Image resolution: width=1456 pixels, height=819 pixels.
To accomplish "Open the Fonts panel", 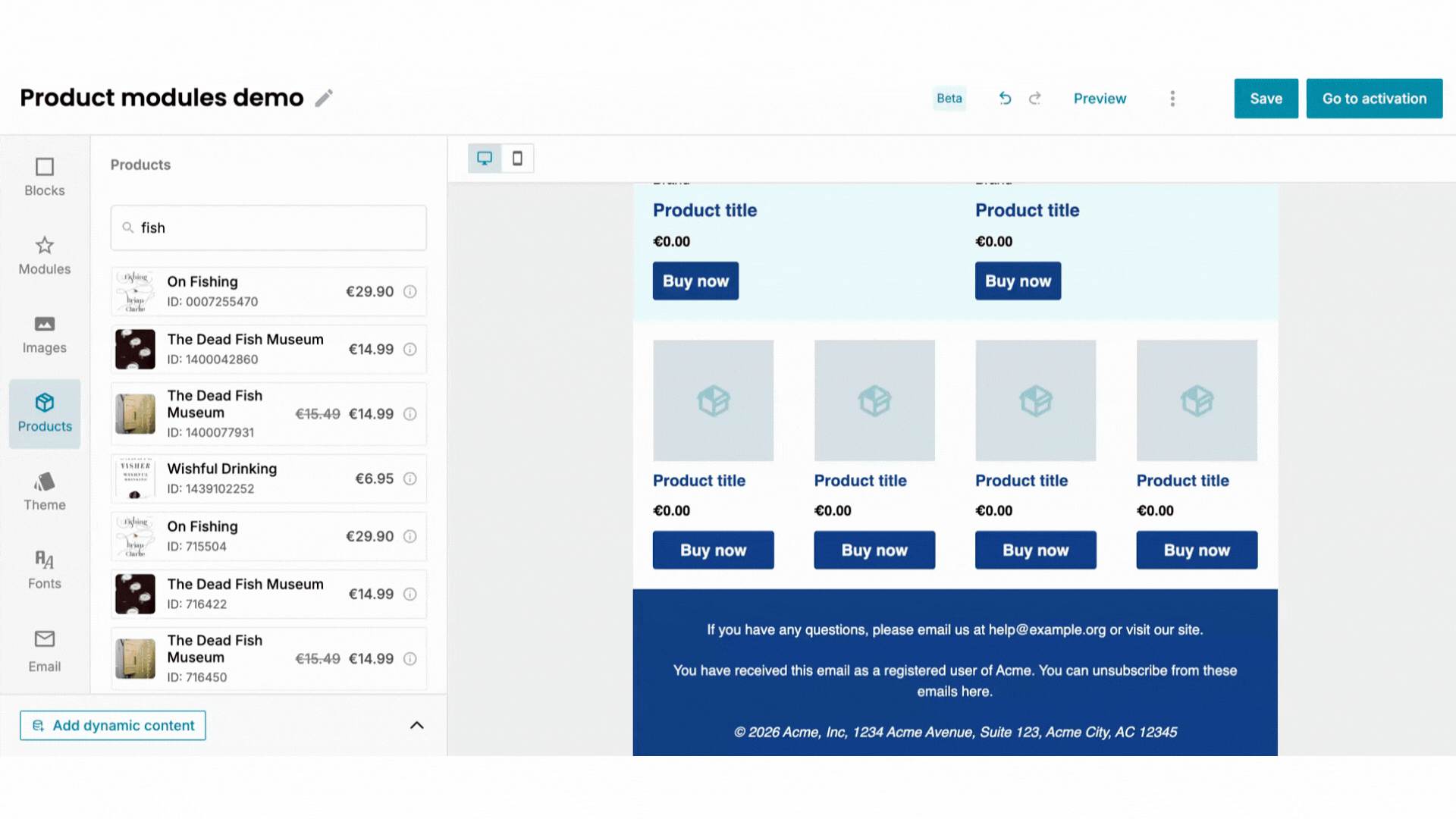I will point(44,570).
